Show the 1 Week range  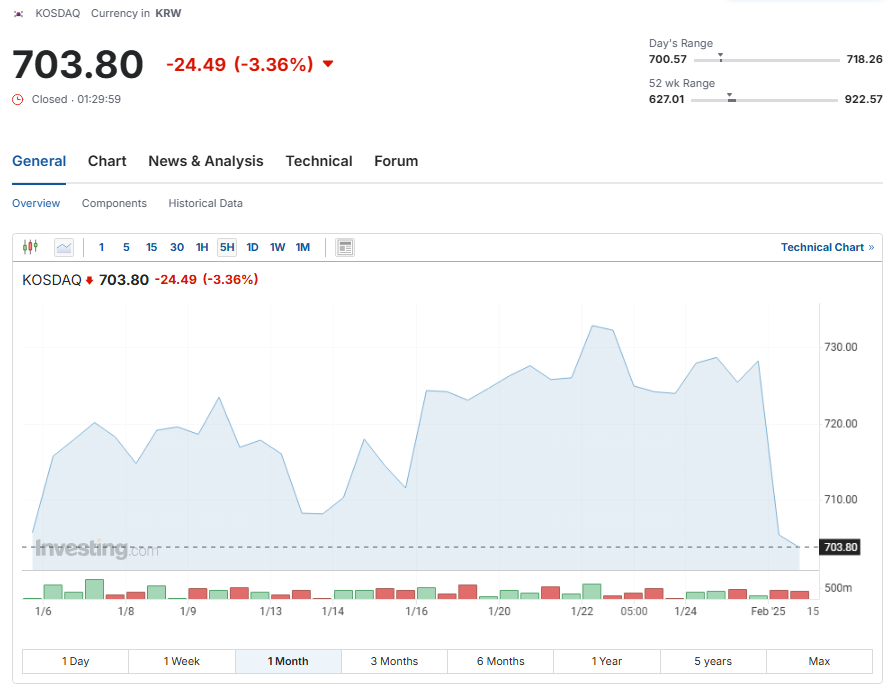click(x=182, y=661)
